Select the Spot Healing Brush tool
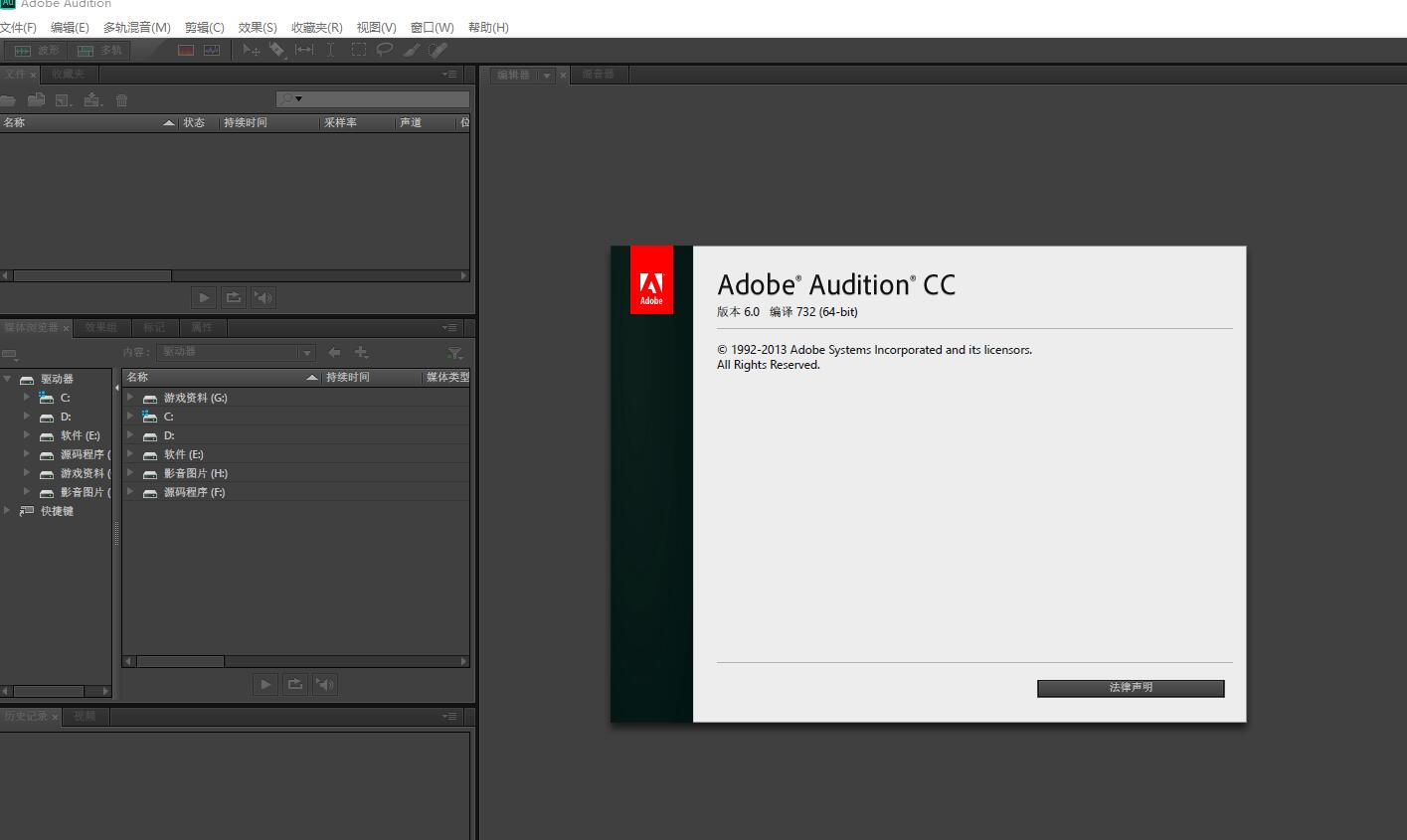The image size is (1407, 840). [438, 50]
